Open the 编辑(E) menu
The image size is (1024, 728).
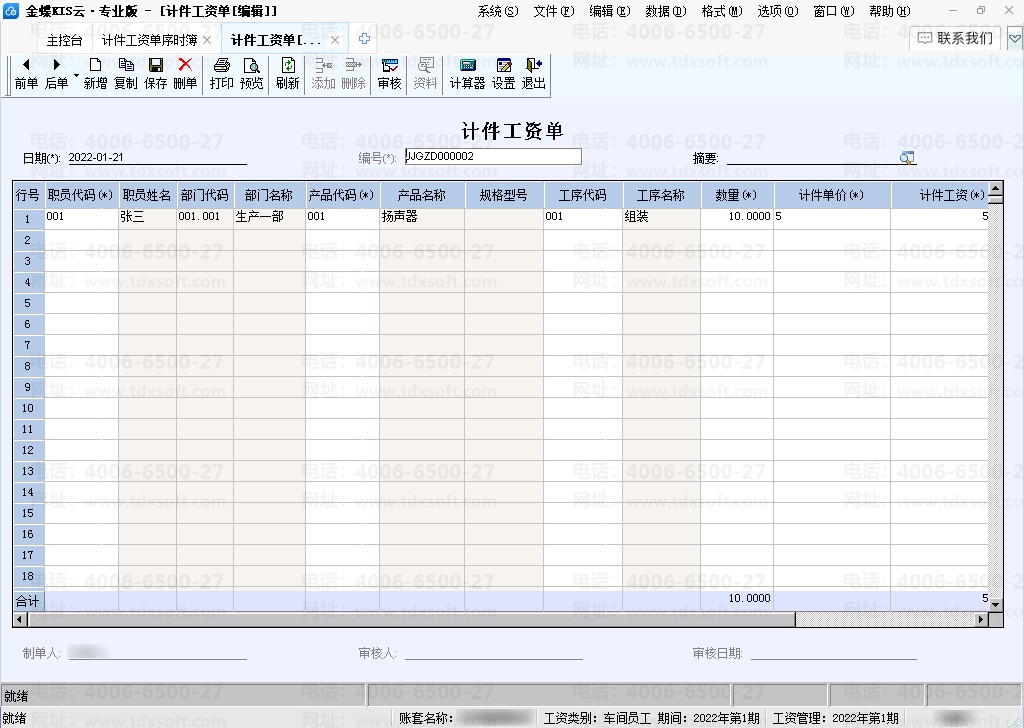609,11
